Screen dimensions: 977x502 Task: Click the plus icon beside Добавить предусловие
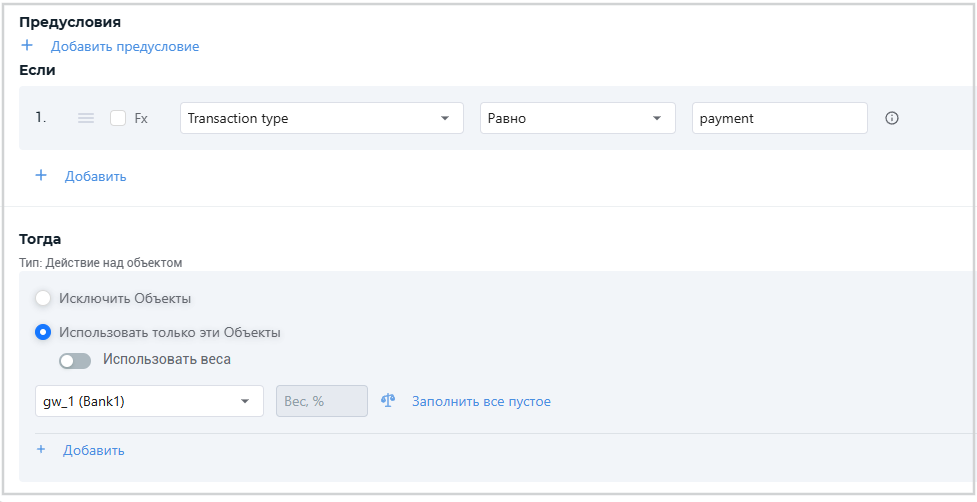[x=28, y=46]
